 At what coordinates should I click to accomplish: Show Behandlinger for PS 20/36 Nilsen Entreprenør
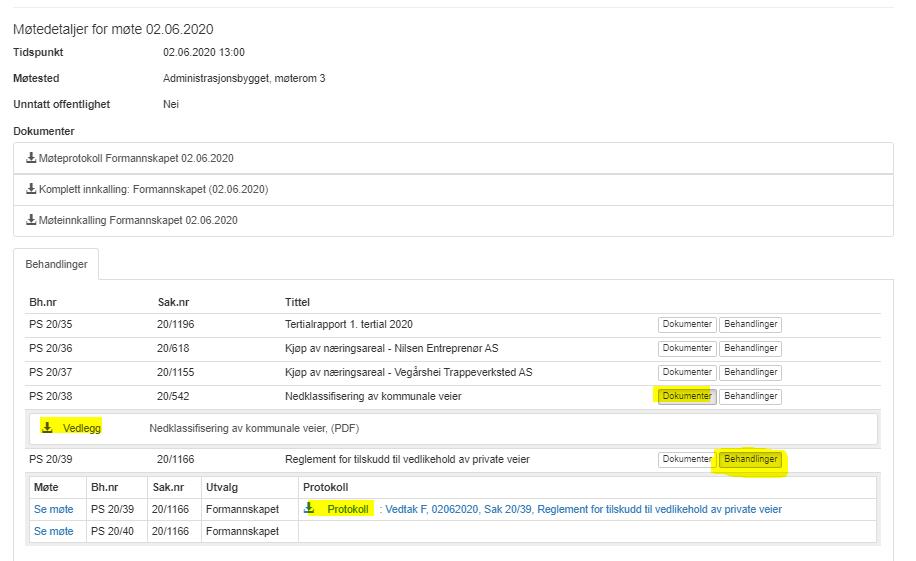click(x=750, y=348)
